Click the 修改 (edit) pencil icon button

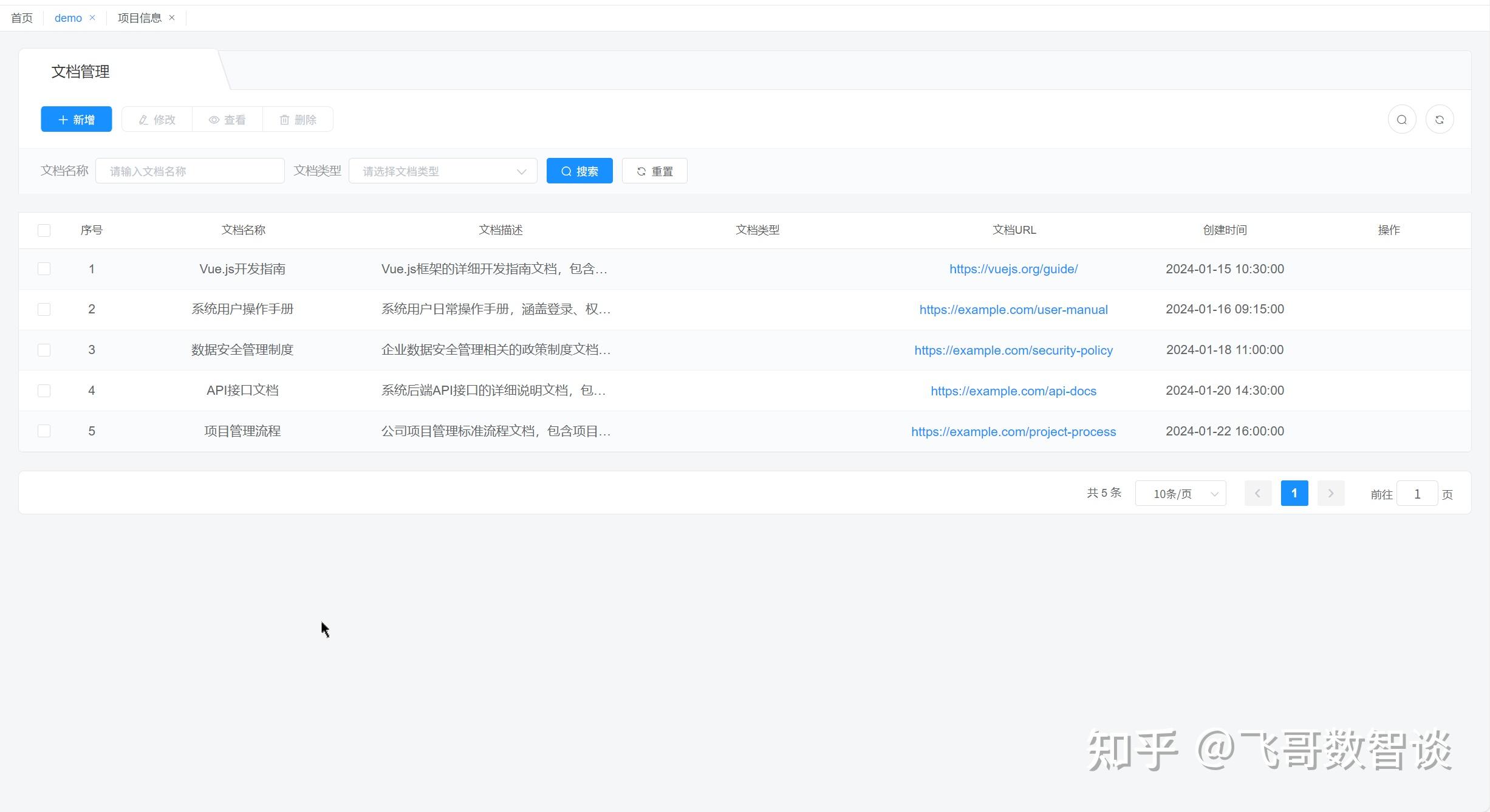click(x=156, y=119)
